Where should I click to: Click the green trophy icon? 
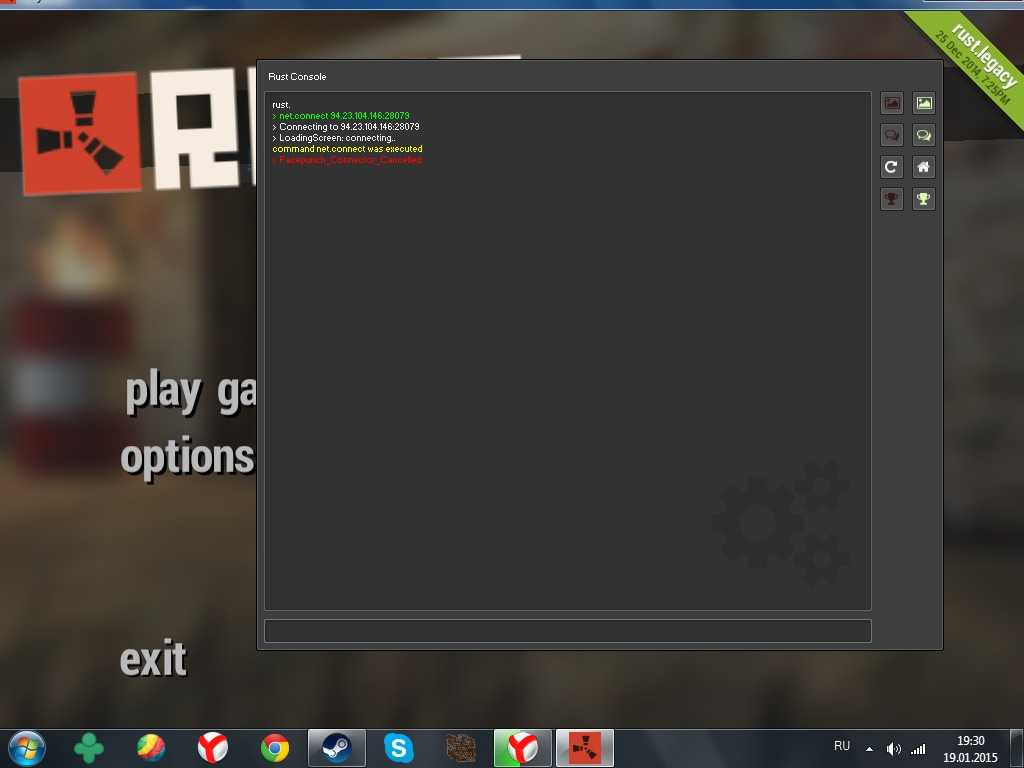tap(923, 199)
